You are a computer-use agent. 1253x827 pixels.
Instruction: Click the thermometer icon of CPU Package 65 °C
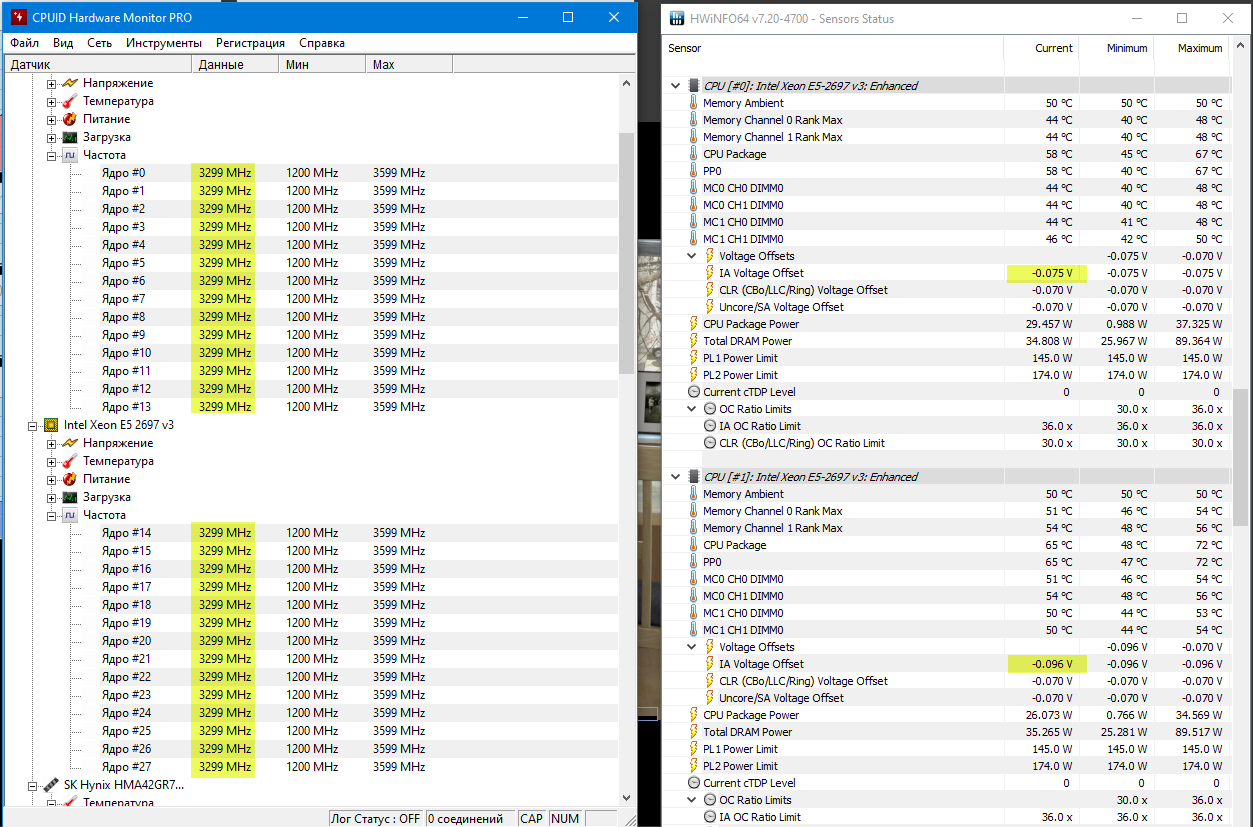(x=694, y=545)
